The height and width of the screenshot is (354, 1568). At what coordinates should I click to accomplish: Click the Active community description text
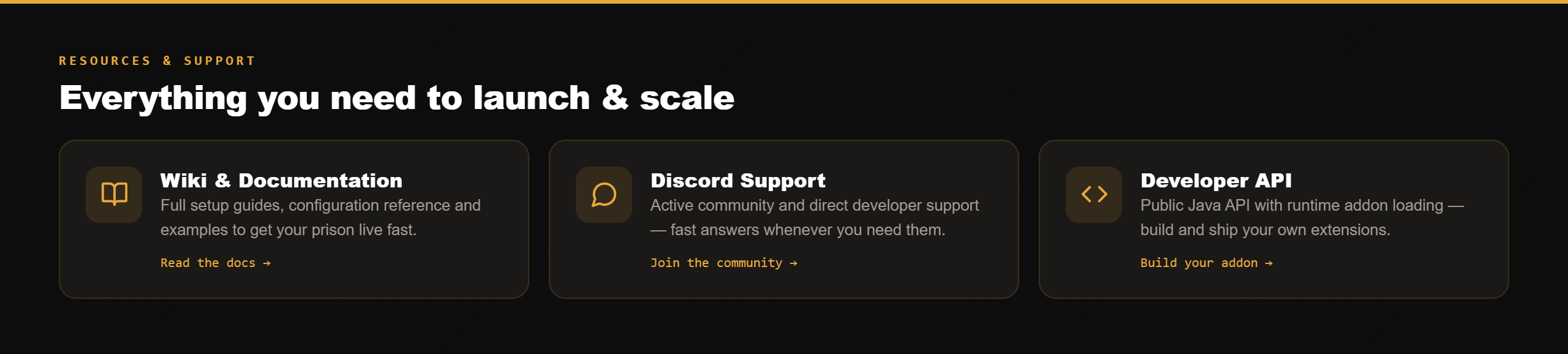[x=815, y=217]
